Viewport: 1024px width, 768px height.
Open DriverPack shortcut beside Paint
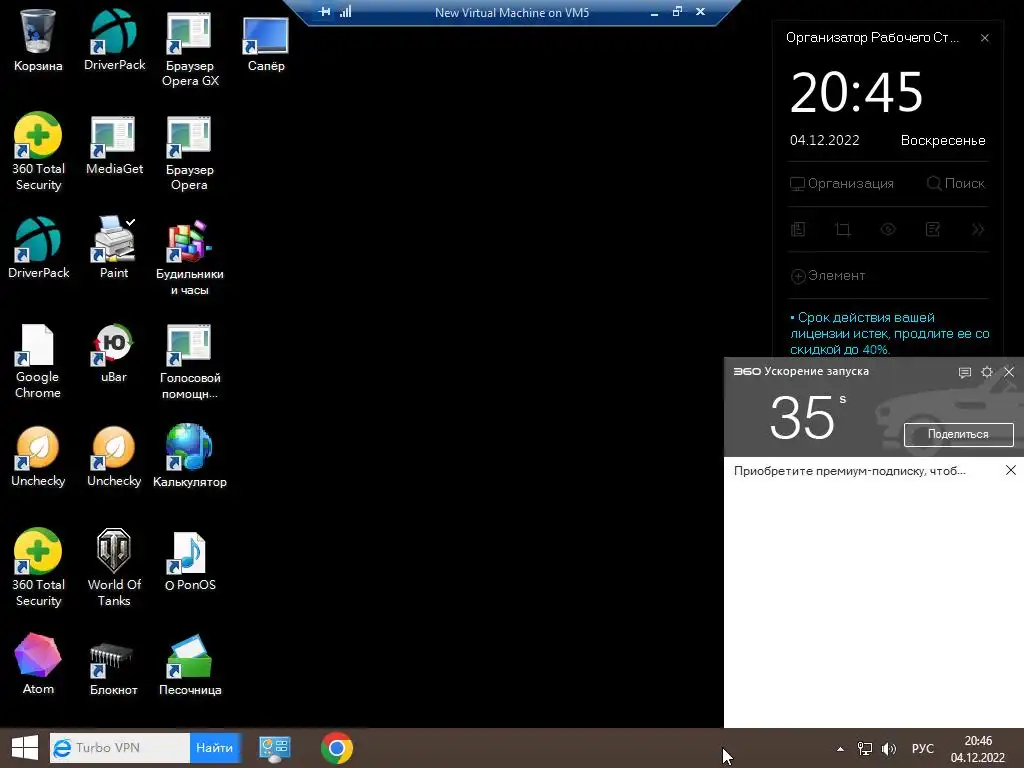38,248
